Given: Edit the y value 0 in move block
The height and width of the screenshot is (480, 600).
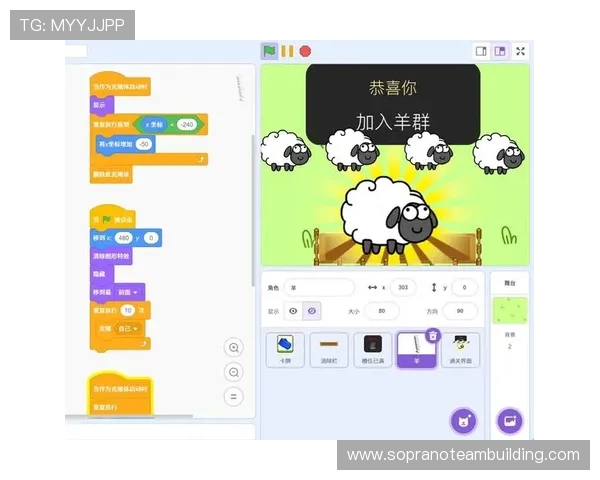Looking at the screenshot, I should (x=151, y=238).
